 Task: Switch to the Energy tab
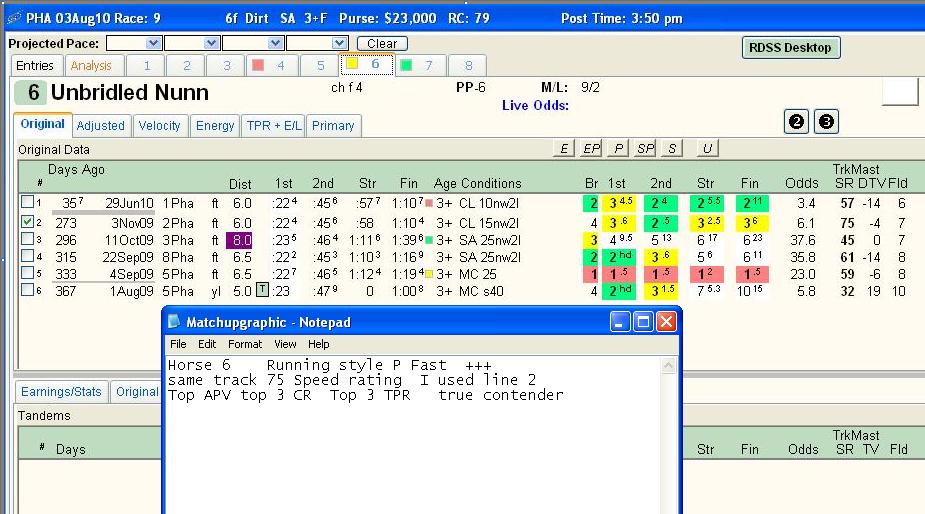pos(215,126)
